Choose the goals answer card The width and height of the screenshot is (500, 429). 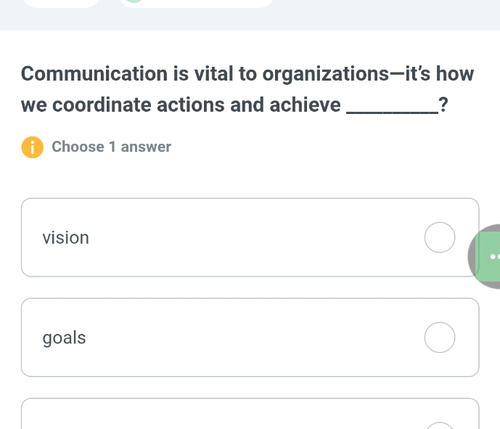pyautogui.click(x=250, y=337)
